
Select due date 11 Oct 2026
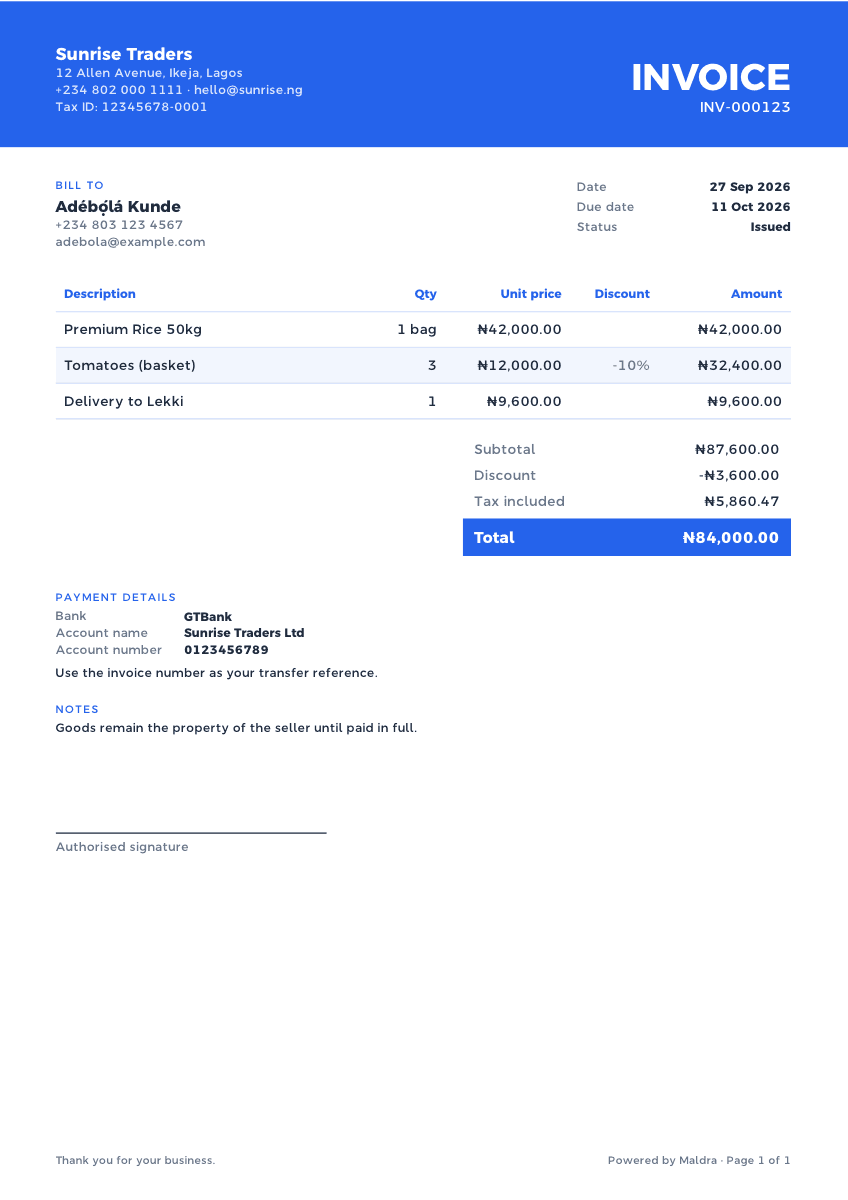751,207
